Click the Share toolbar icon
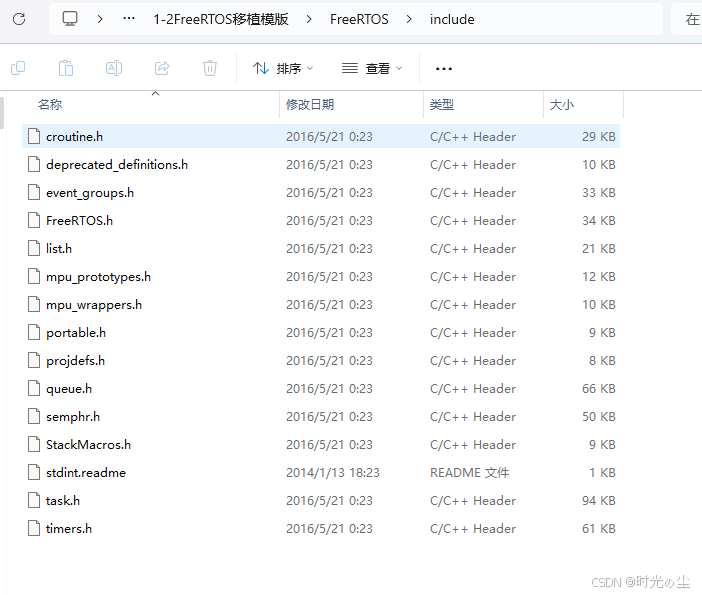702x595 pixels. coord(162,68)
